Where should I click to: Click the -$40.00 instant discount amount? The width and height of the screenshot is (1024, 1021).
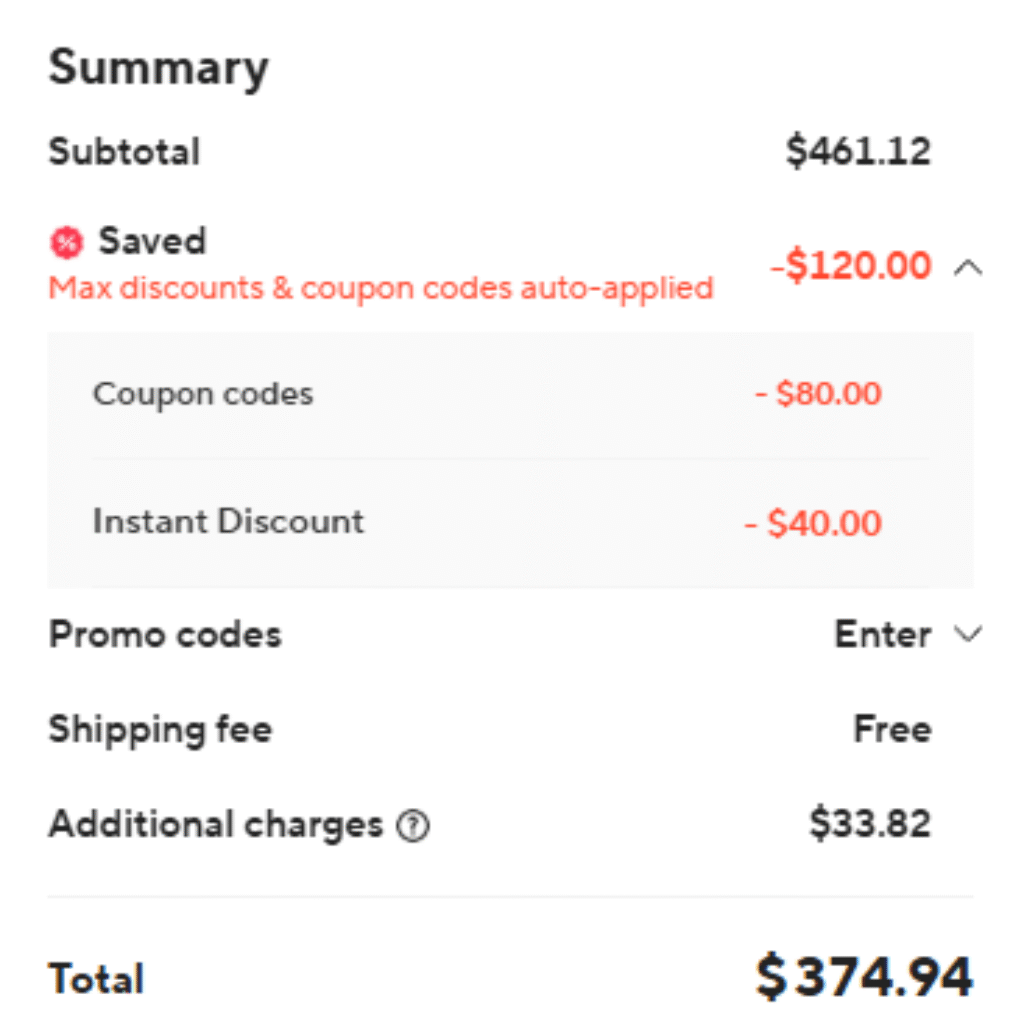[813, 523]
